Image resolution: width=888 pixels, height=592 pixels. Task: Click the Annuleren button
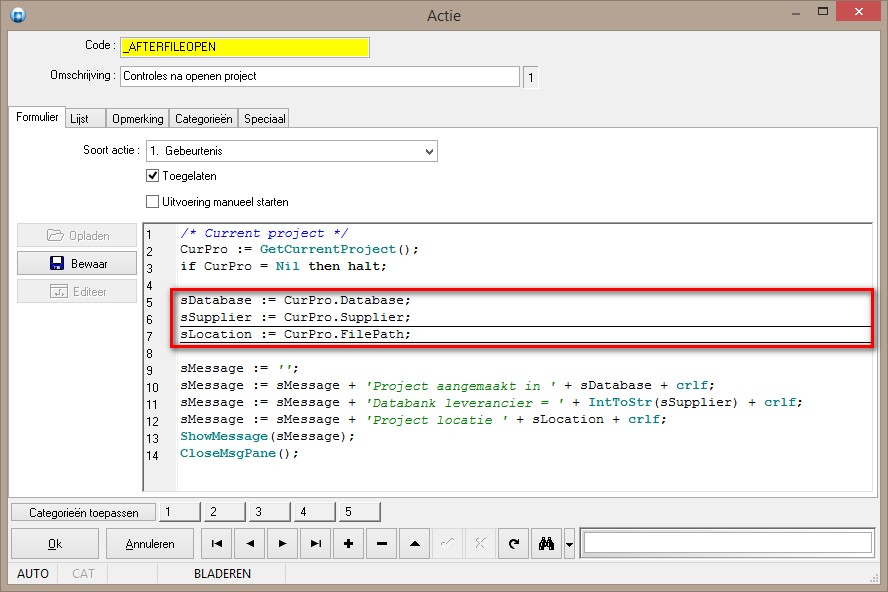pyautogui.click(x=150, y=544)
